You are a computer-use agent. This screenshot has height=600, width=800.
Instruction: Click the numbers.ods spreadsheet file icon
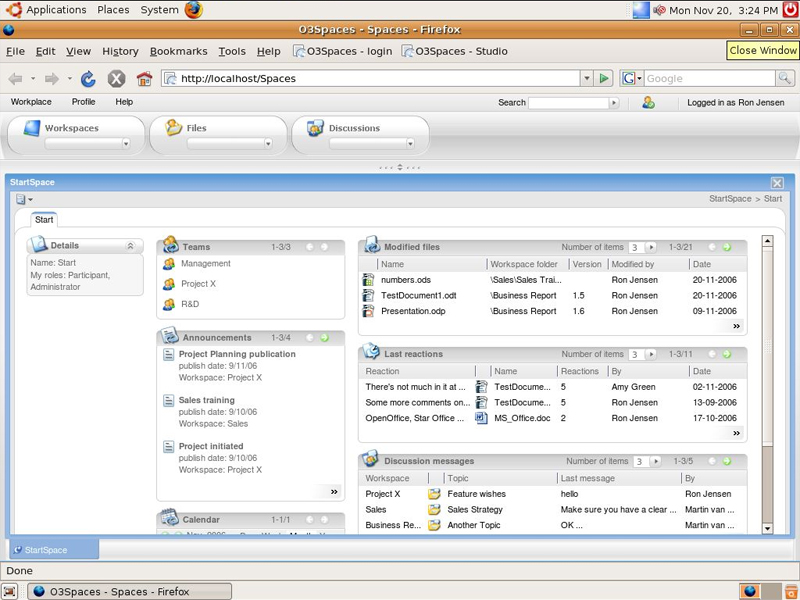[368, 280]
